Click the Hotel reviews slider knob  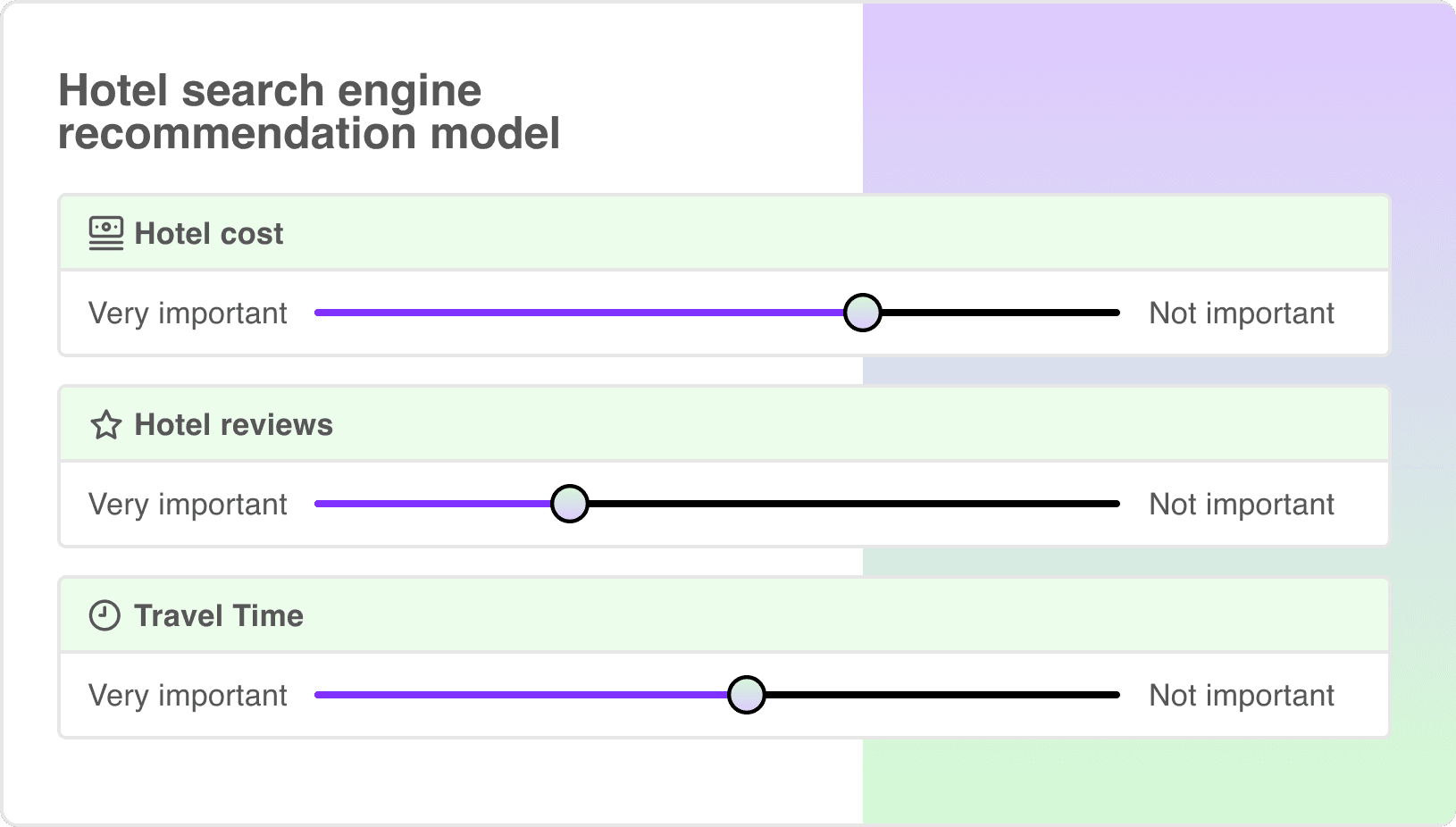570,504
